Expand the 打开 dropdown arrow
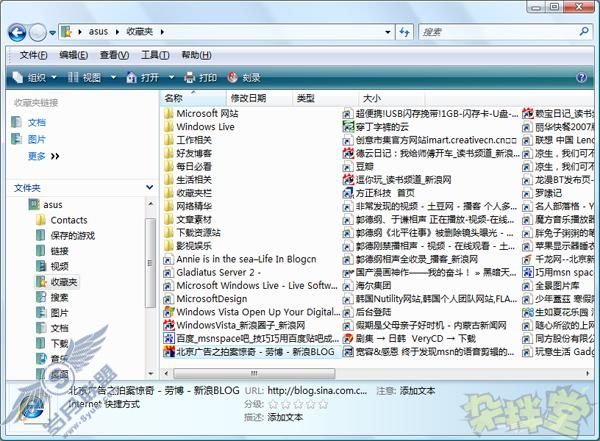 click(x=171, y=78)
